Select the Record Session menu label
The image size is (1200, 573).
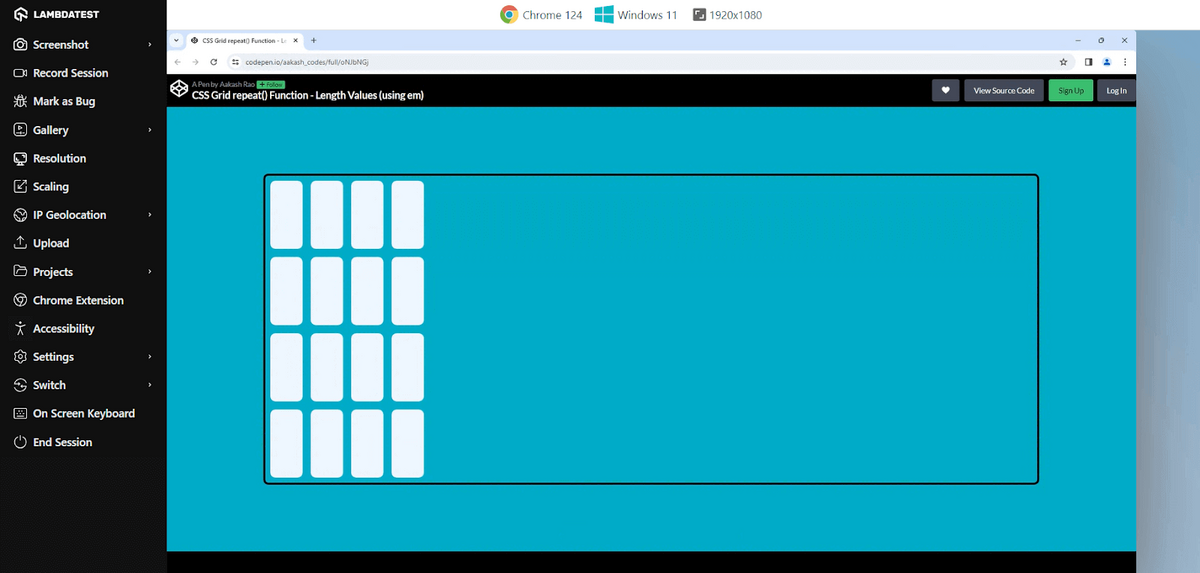[x=70, y=73]
